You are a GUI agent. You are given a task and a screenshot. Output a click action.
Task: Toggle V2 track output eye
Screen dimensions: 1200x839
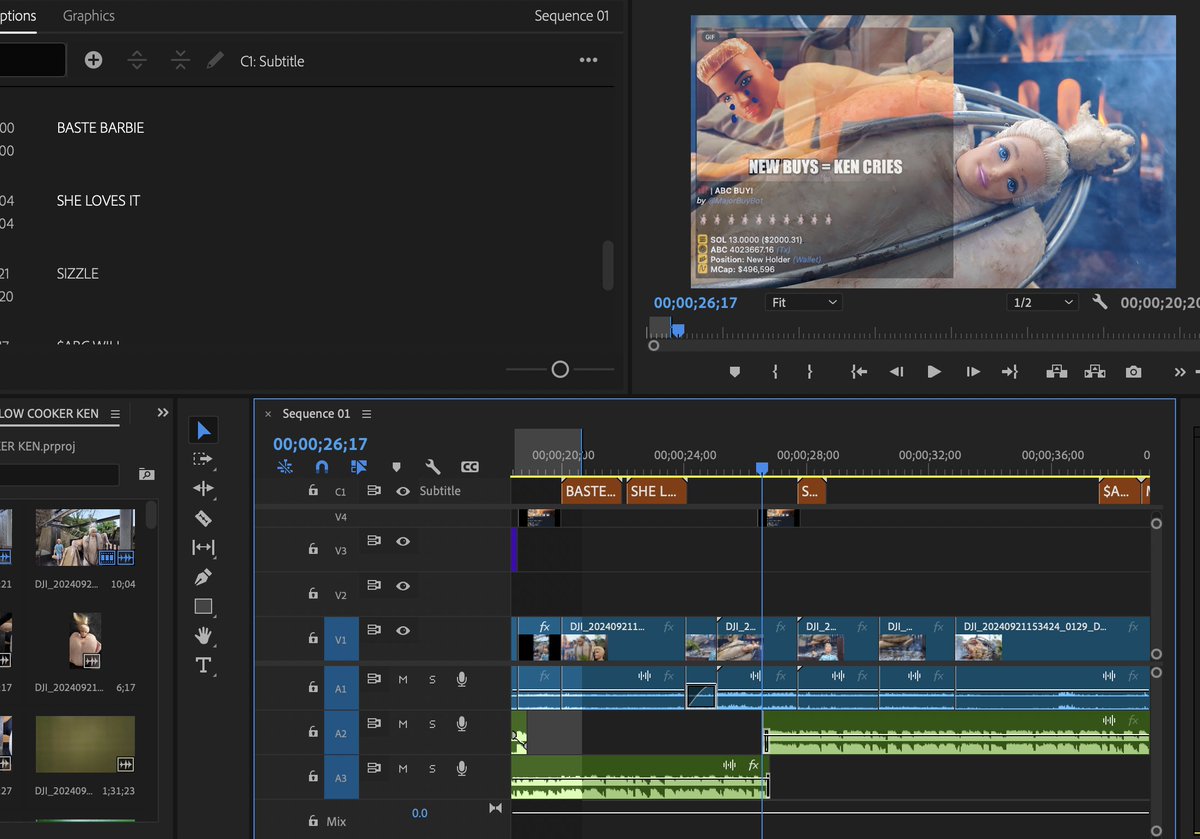click(x=403, y=585)
